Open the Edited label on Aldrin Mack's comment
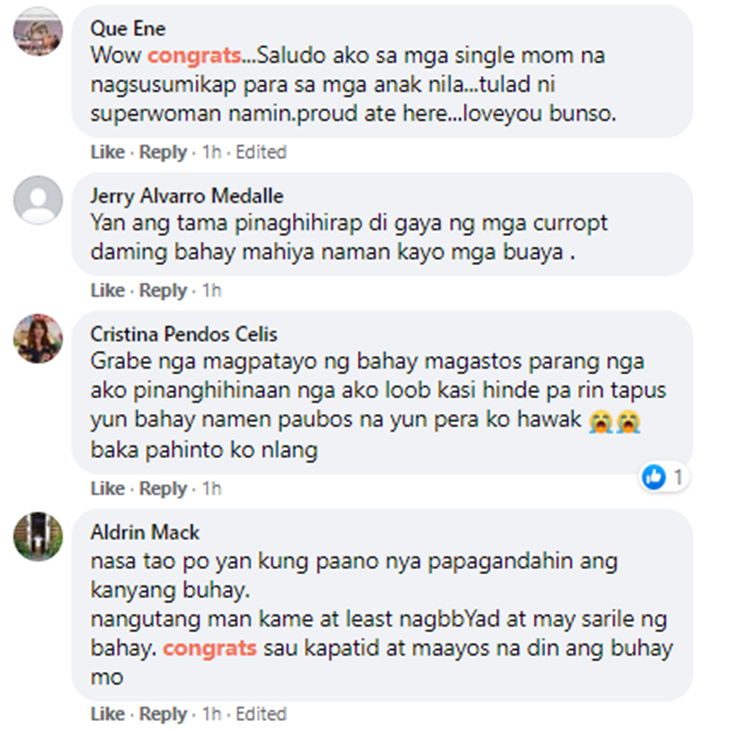Viewport: 750px width, 731px height. (261, 714)
